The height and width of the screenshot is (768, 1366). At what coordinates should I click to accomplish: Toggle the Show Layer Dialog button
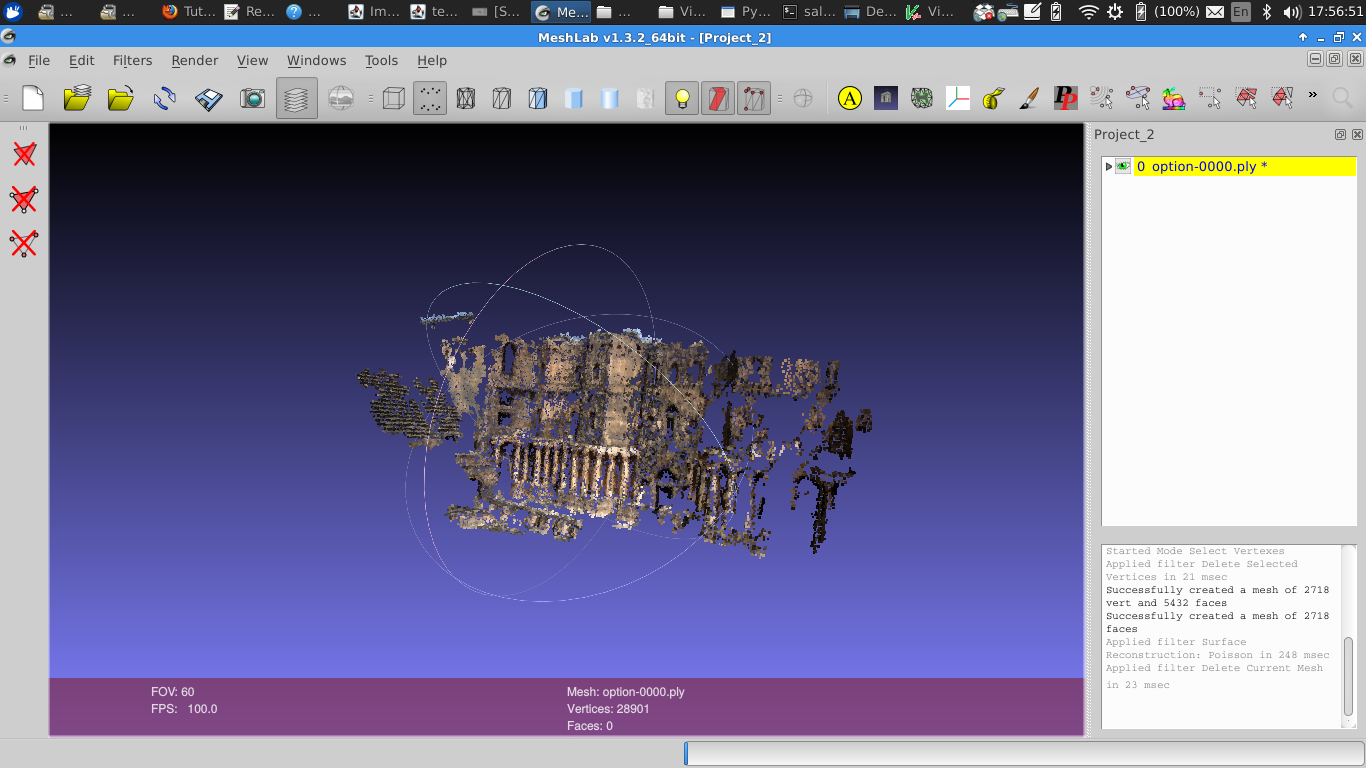click(296, 98)
